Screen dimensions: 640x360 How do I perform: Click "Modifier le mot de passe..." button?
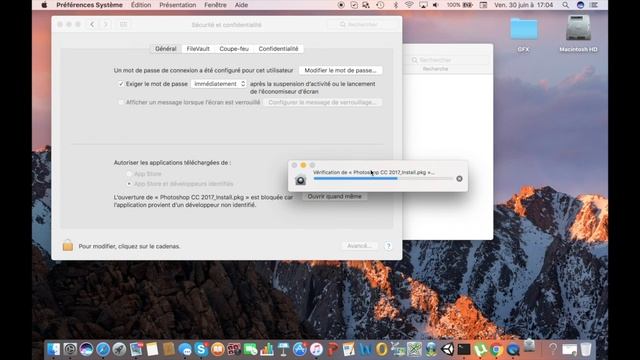[x=340, y=70]
